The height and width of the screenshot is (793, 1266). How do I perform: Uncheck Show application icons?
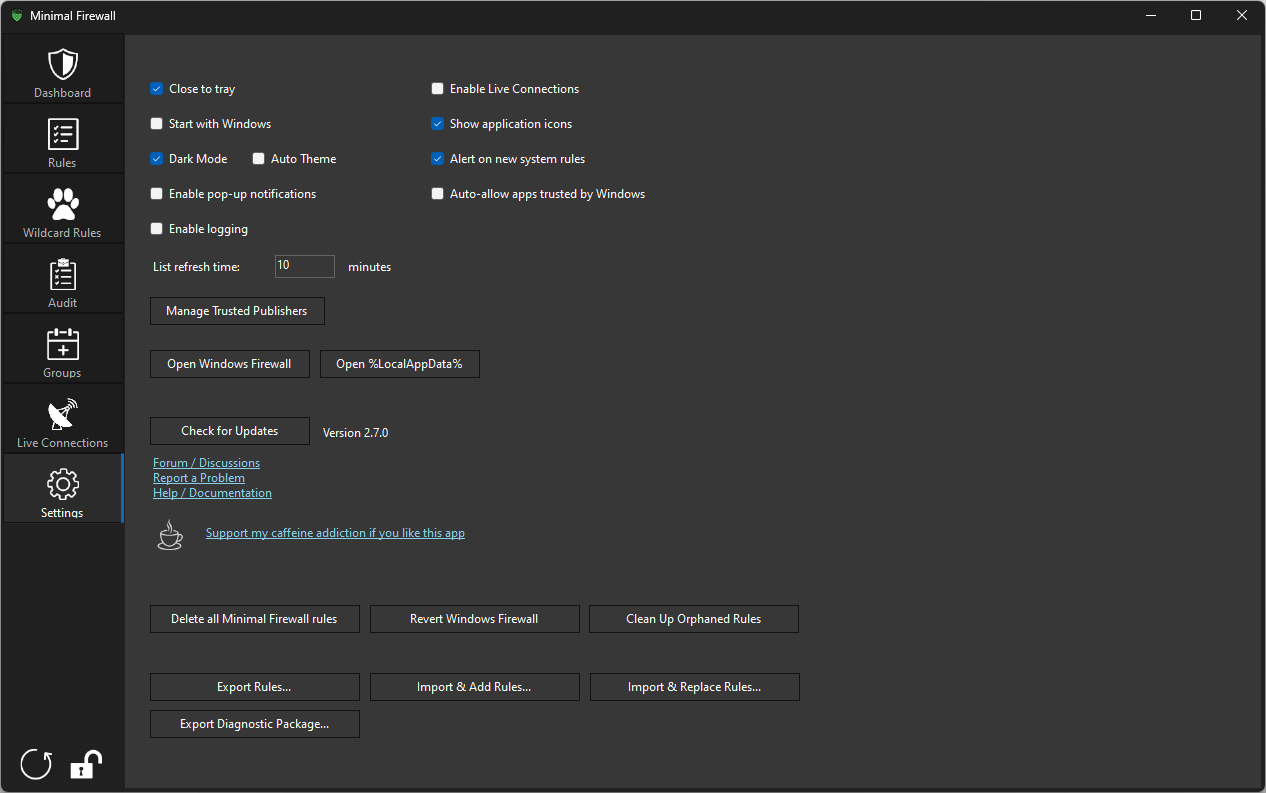pyautogui.click(x=438, y=124)
